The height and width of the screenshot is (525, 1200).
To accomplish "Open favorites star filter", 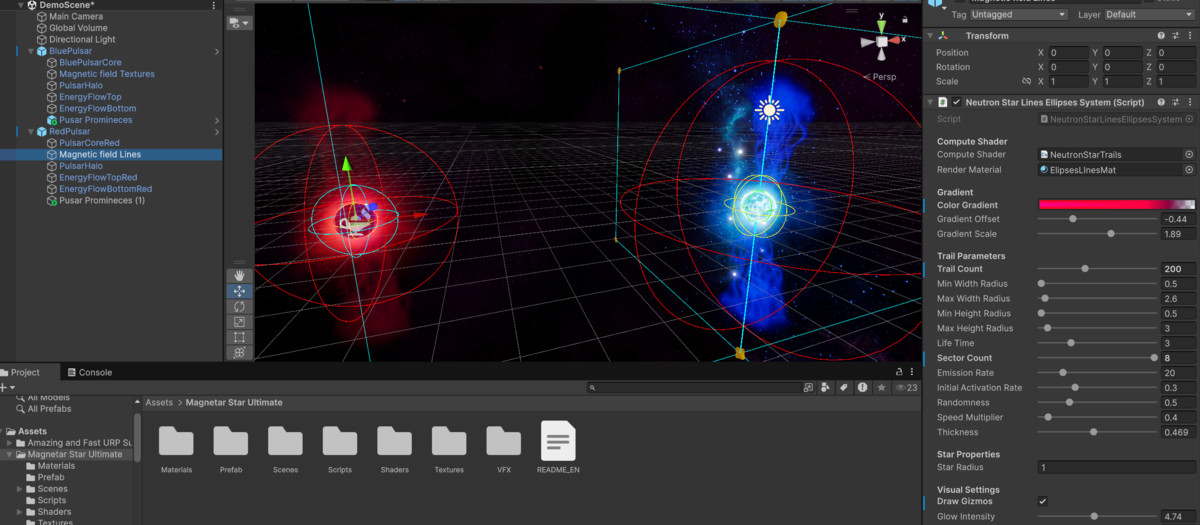I will 881,387.
